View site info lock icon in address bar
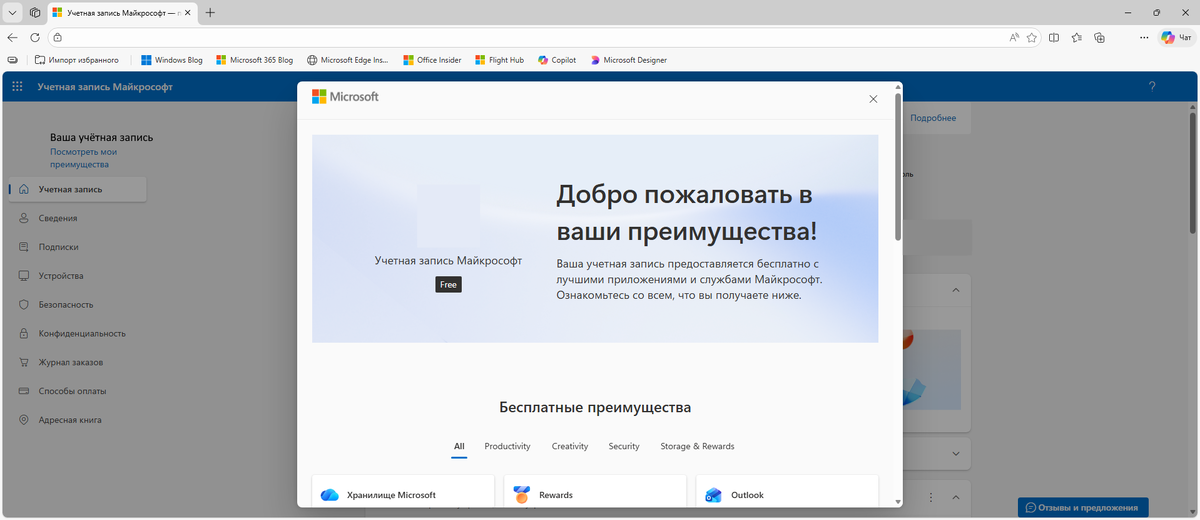The image size is (1200, 520). (x=58, y=37)
